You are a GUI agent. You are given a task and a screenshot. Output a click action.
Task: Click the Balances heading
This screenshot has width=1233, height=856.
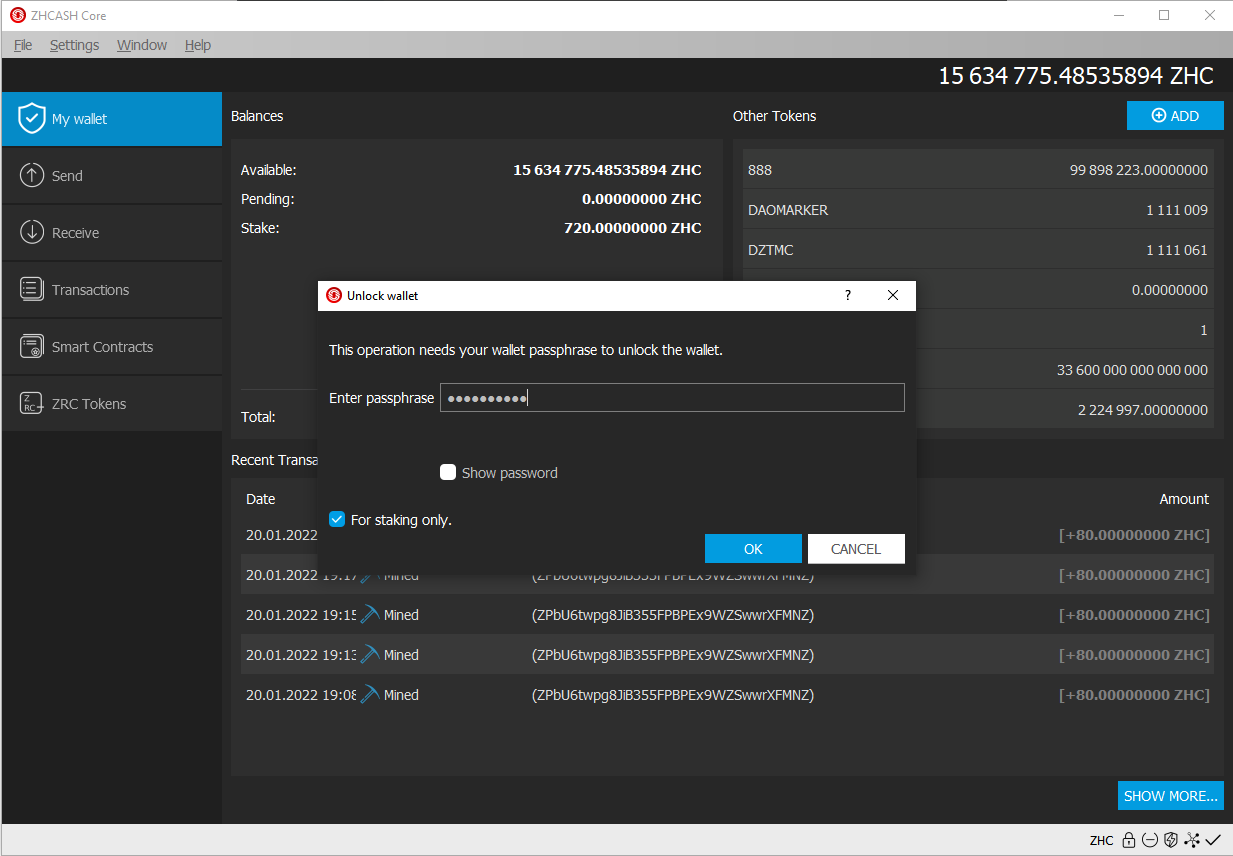(x=257, y=116)
